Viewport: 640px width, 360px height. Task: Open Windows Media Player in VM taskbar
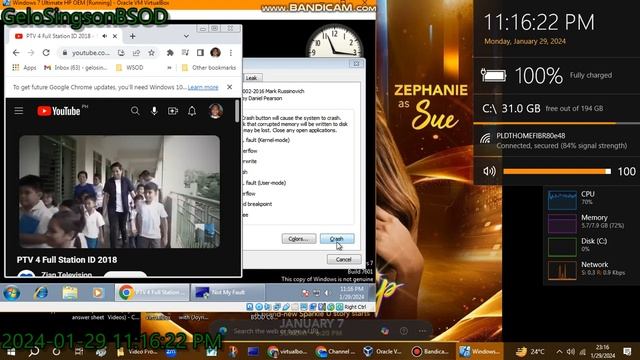click(98, 293)
